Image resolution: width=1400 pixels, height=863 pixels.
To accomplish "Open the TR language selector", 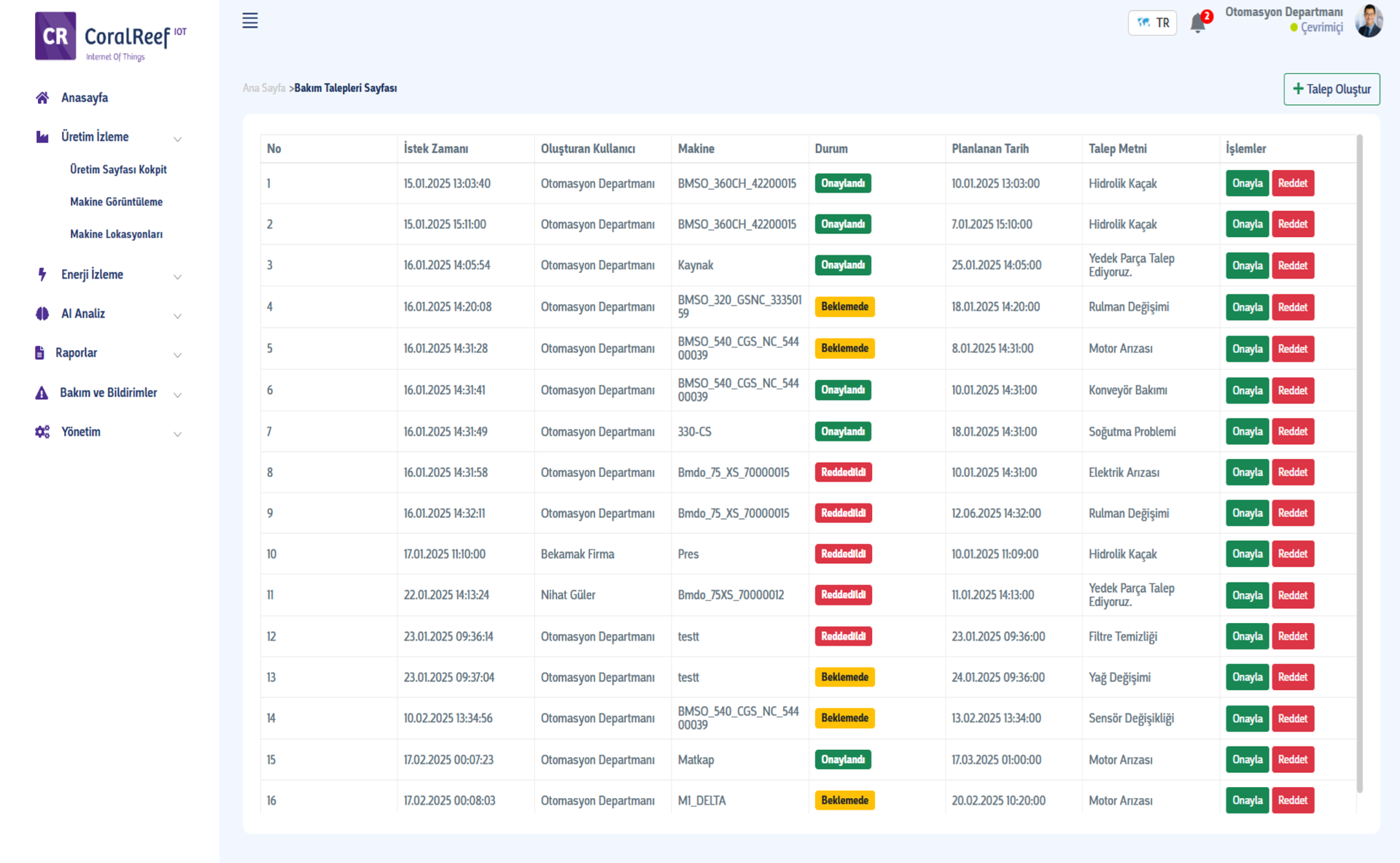I will pos(1152,23).
